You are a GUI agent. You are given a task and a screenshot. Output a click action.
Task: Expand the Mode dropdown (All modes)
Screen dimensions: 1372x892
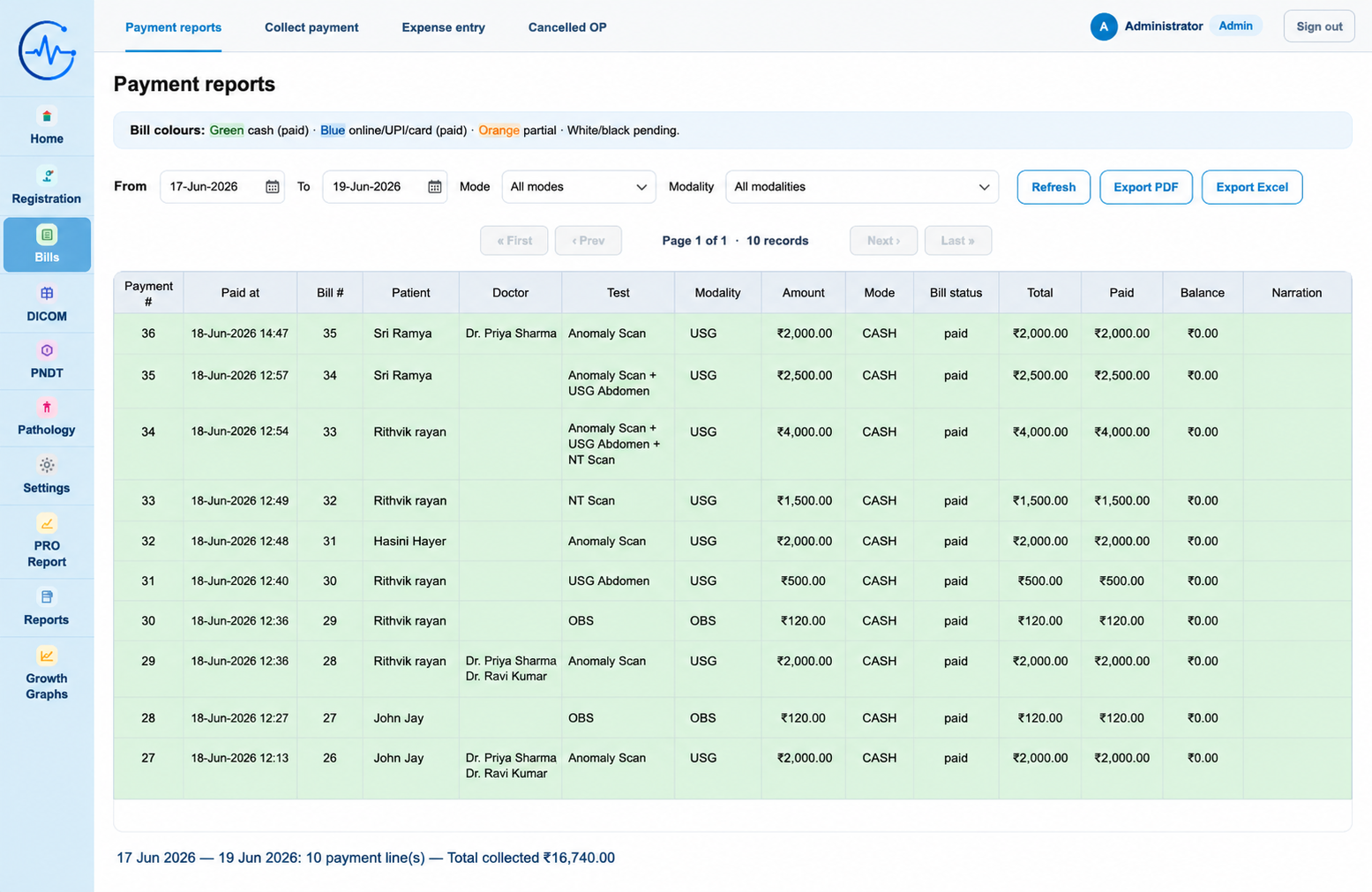[579, 187]
